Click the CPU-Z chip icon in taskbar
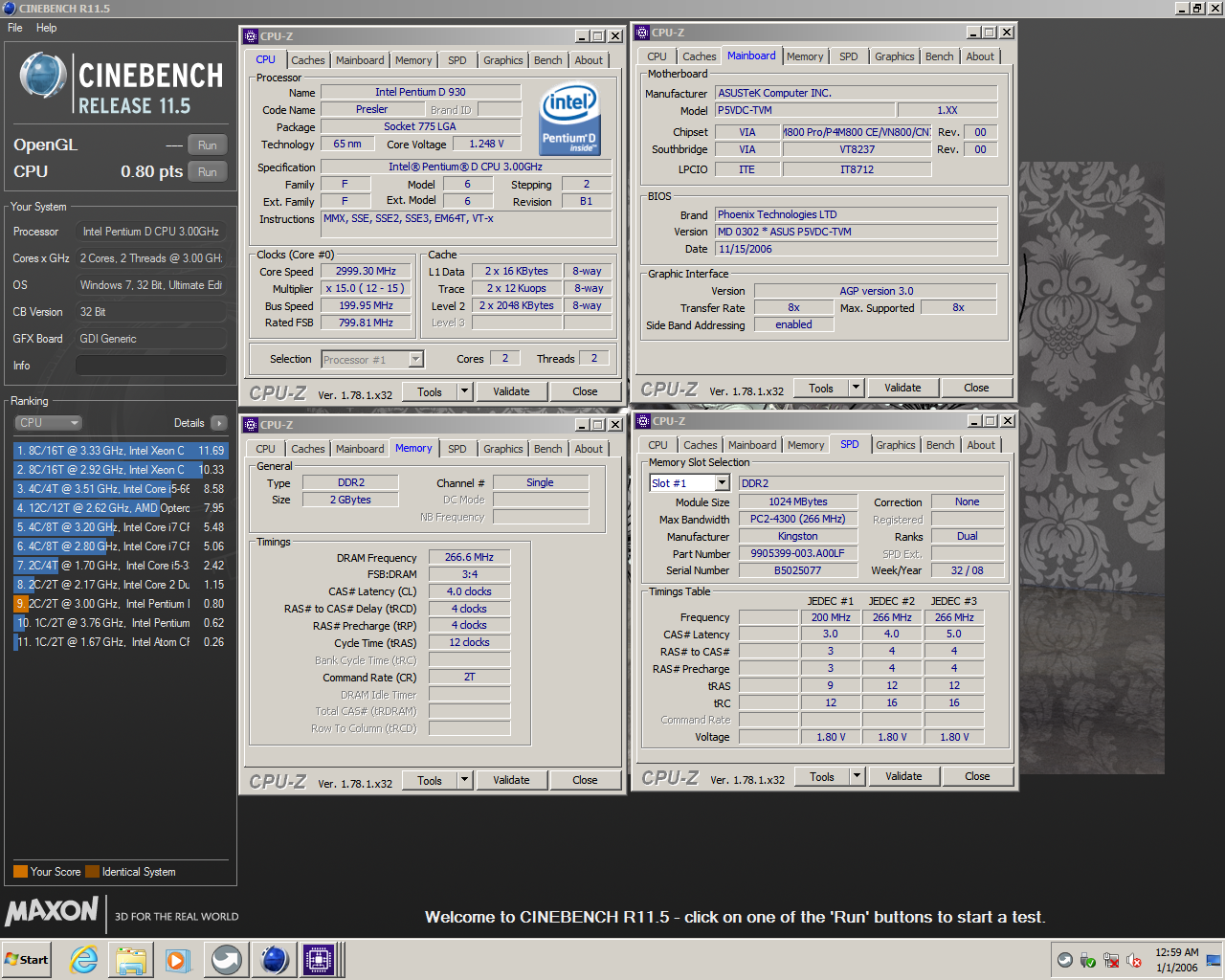 pos(319,960)
